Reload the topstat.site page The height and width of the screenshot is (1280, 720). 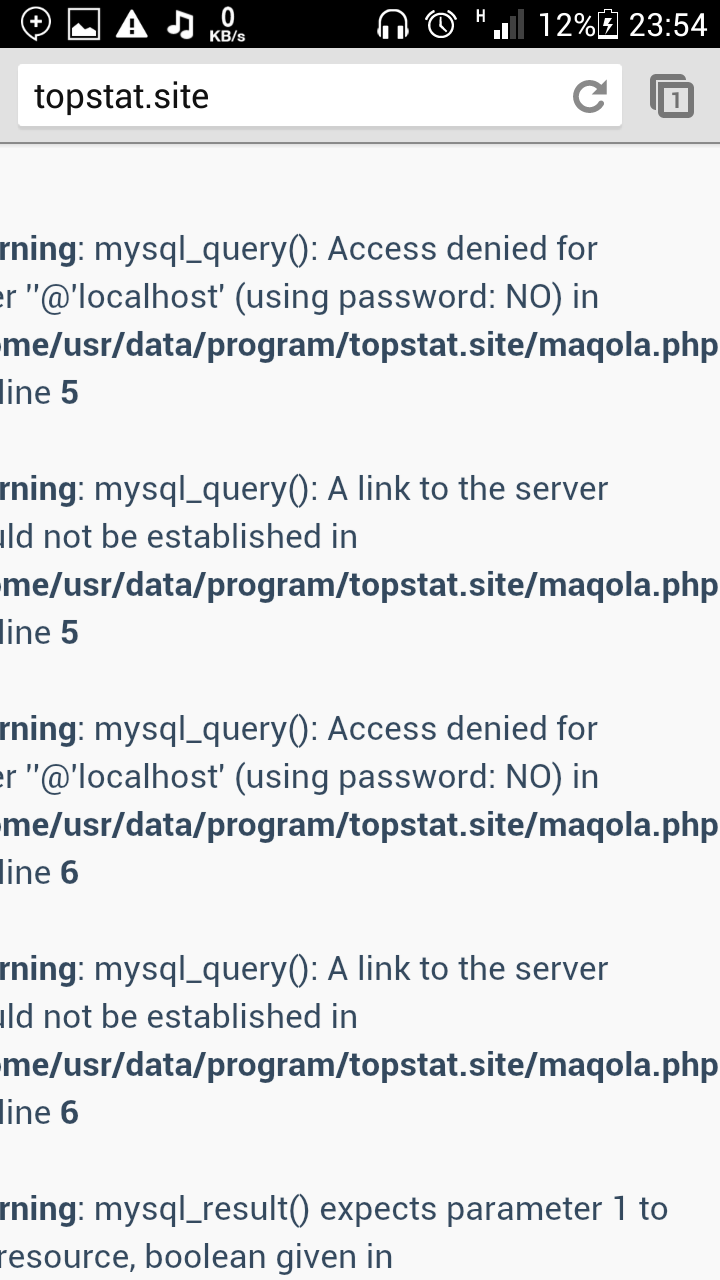[x=589, y=97]
